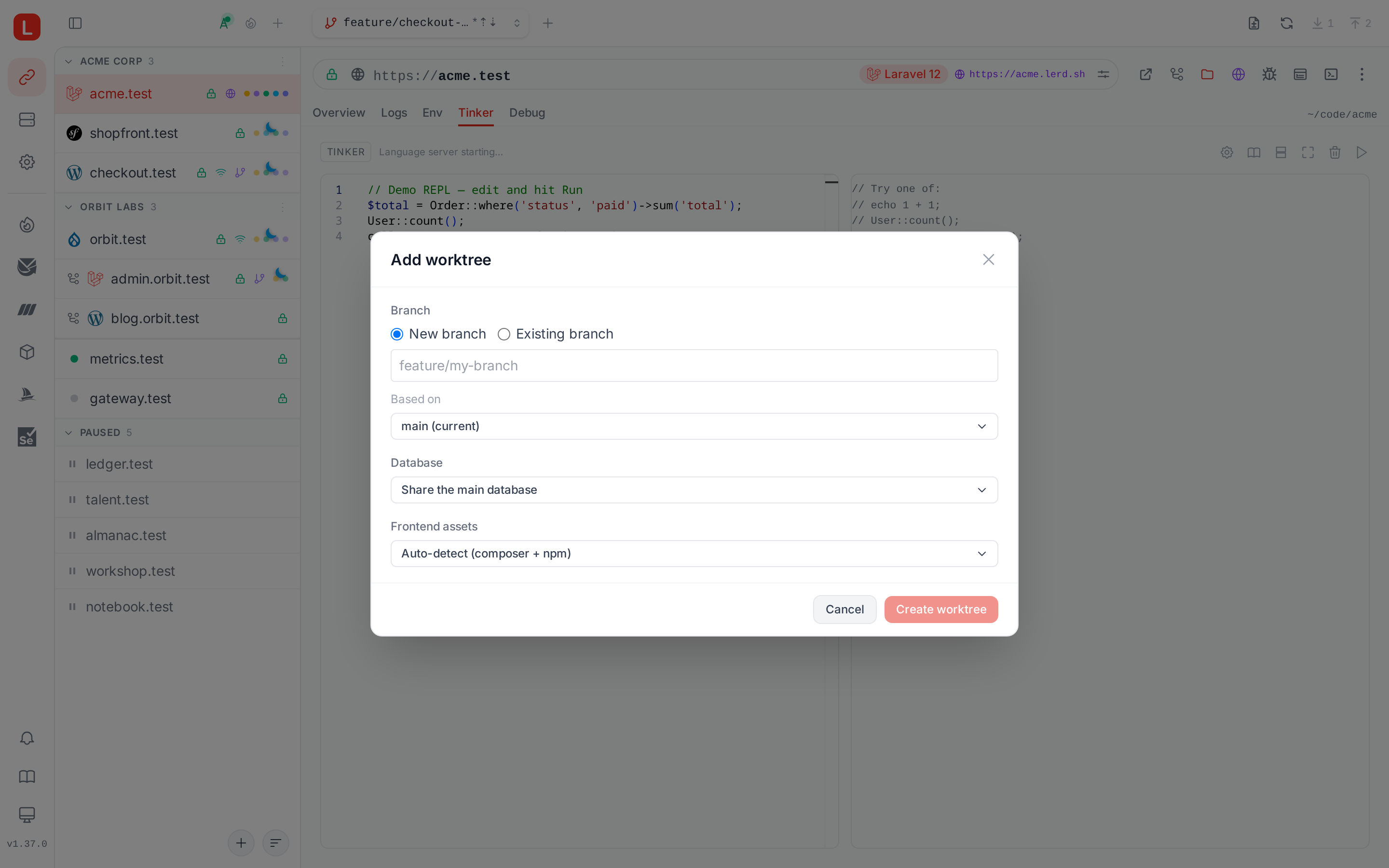Viewport: 1389px width, 868px height.
Task: Open the feature/checkout branch selector
Action: (x=420, y=23)
